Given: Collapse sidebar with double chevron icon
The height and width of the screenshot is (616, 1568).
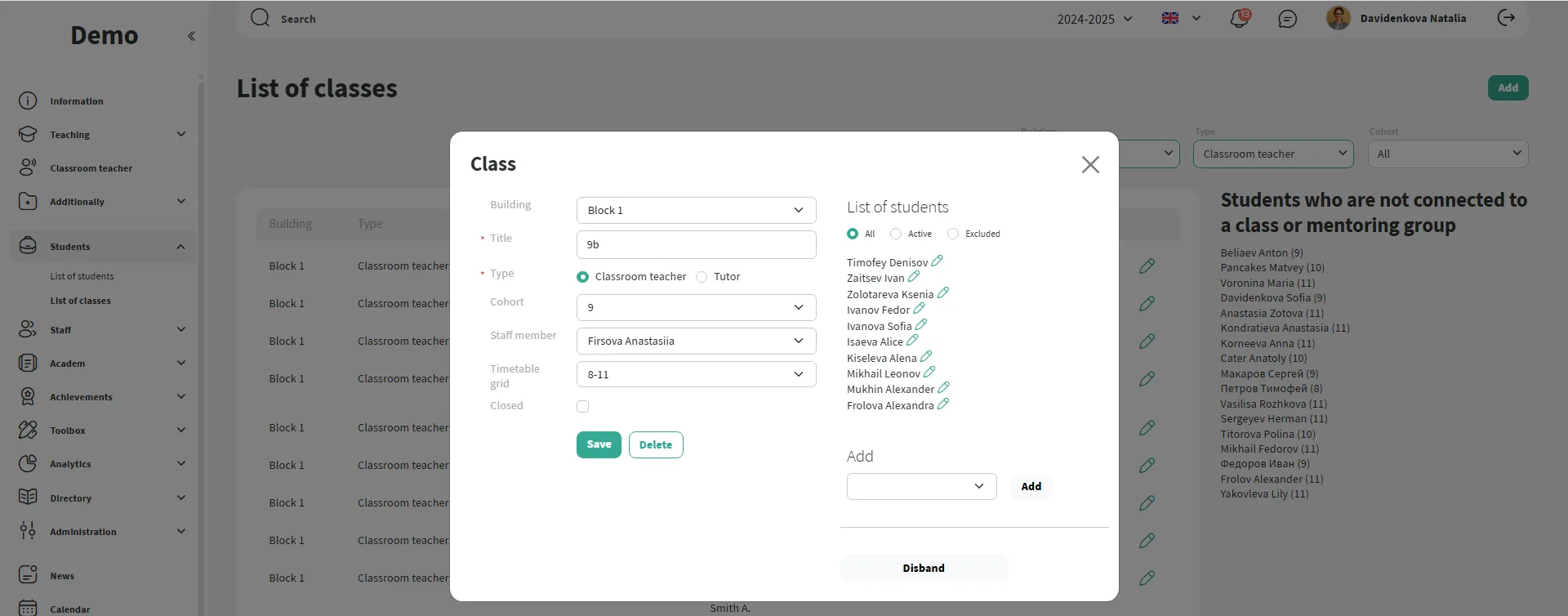Looking at the screenshot, I should pyautogui.click(x=191, y=36).
